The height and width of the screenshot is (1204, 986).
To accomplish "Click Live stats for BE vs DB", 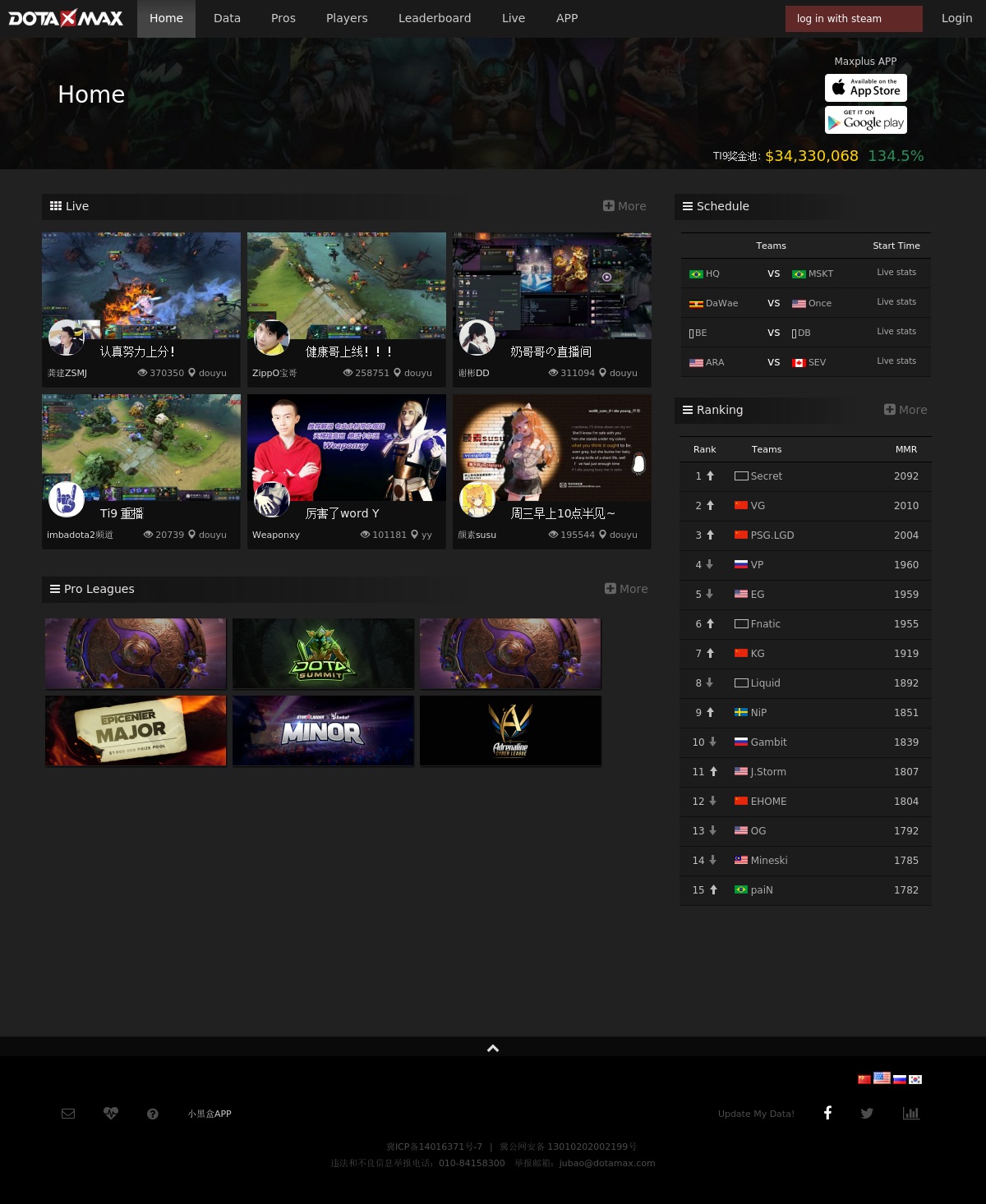I will 896,331.
